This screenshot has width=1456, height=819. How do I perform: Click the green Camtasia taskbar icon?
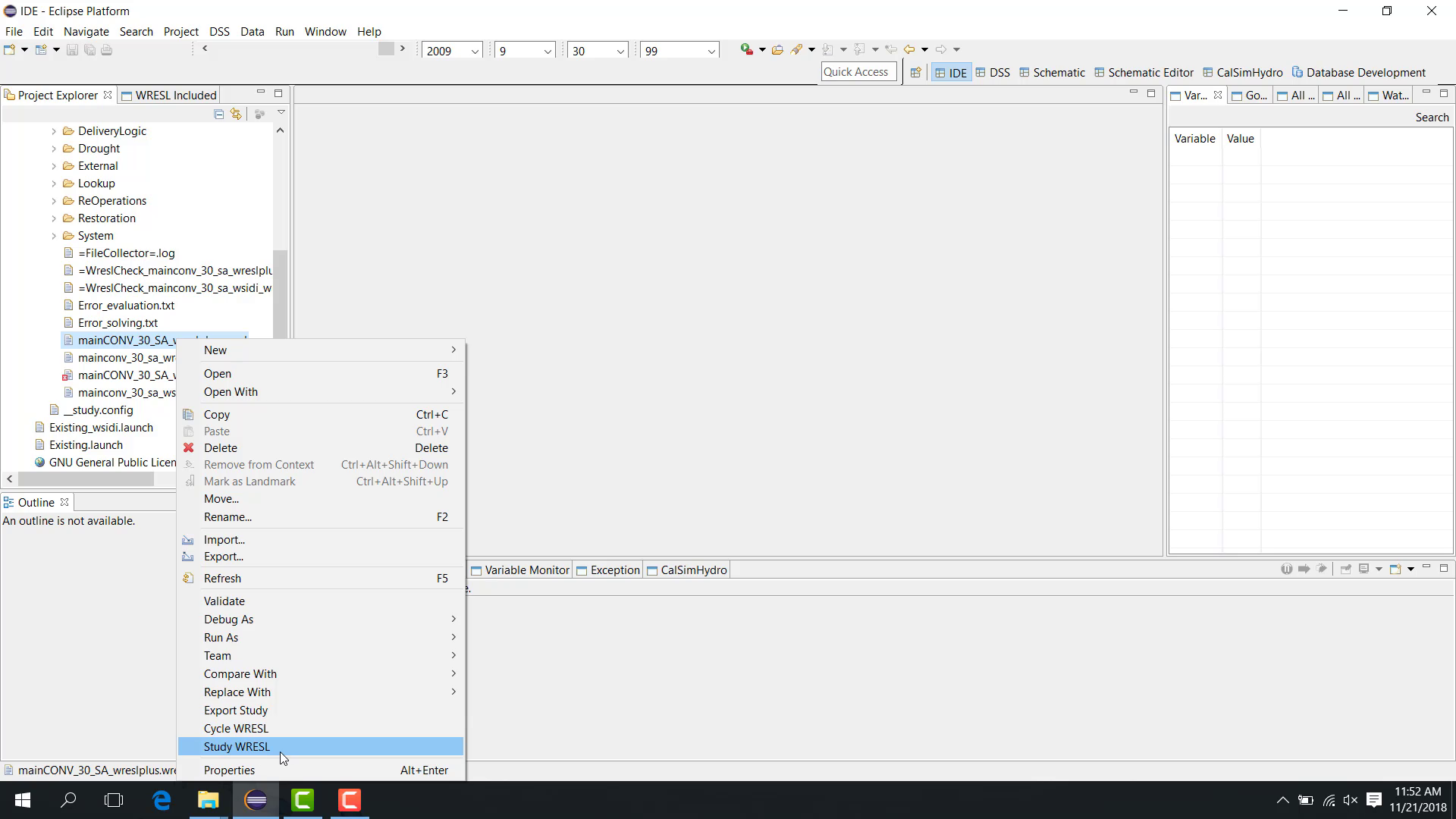coord(303,800)
